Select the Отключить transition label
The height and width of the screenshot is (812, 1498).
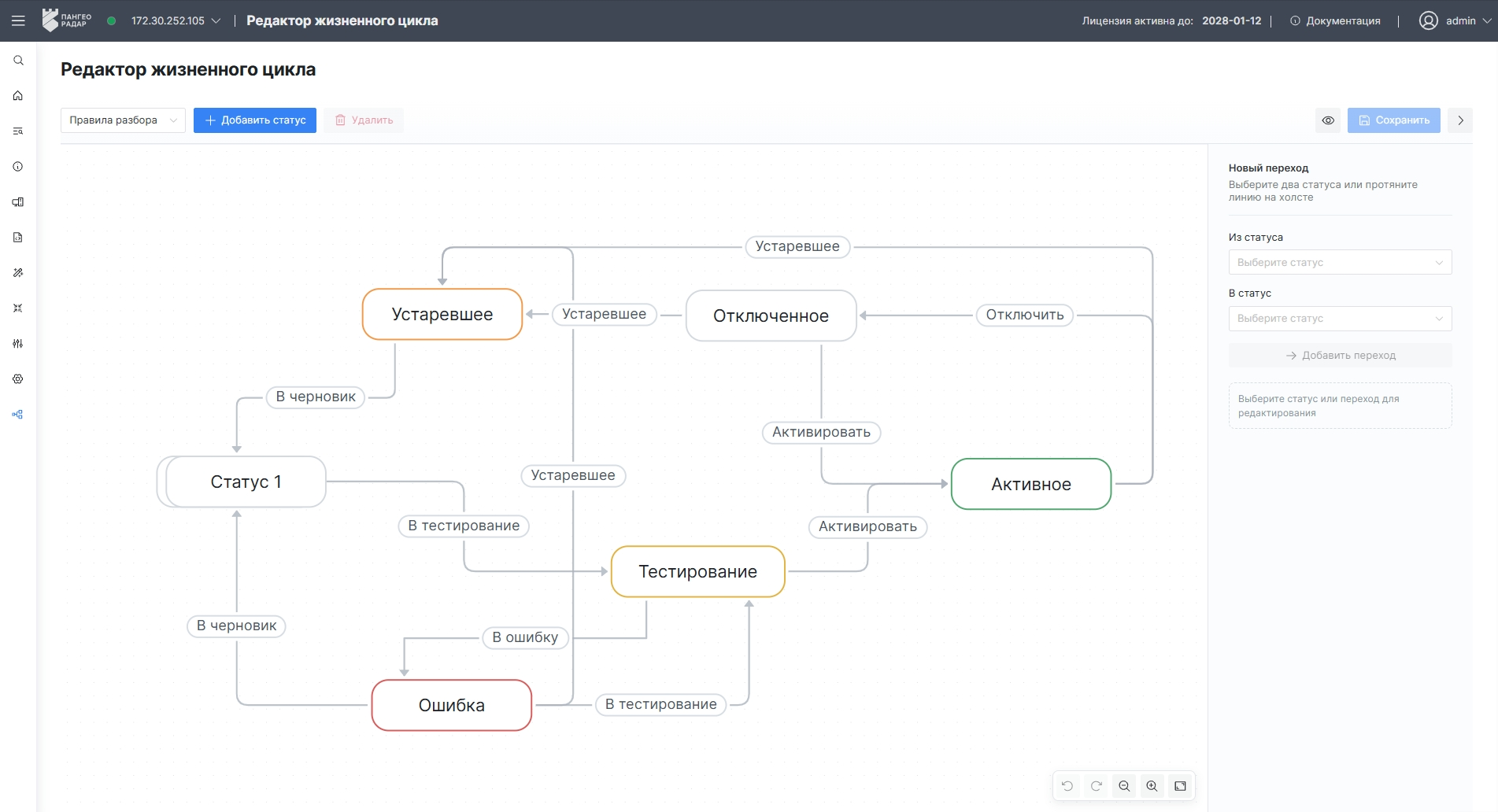(x=1025, y=315)
